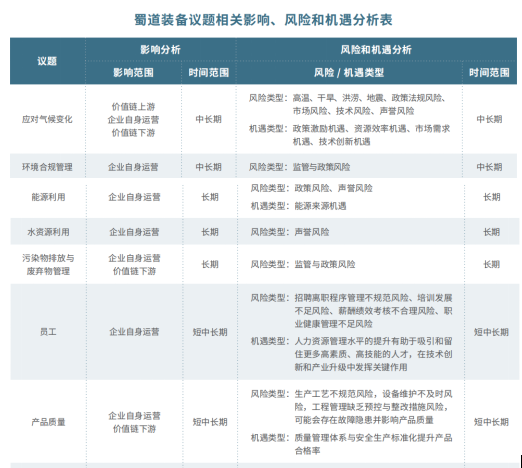Click "声誉风险" in the 水资源利用 row
The image size is (522, 468).
312,232
